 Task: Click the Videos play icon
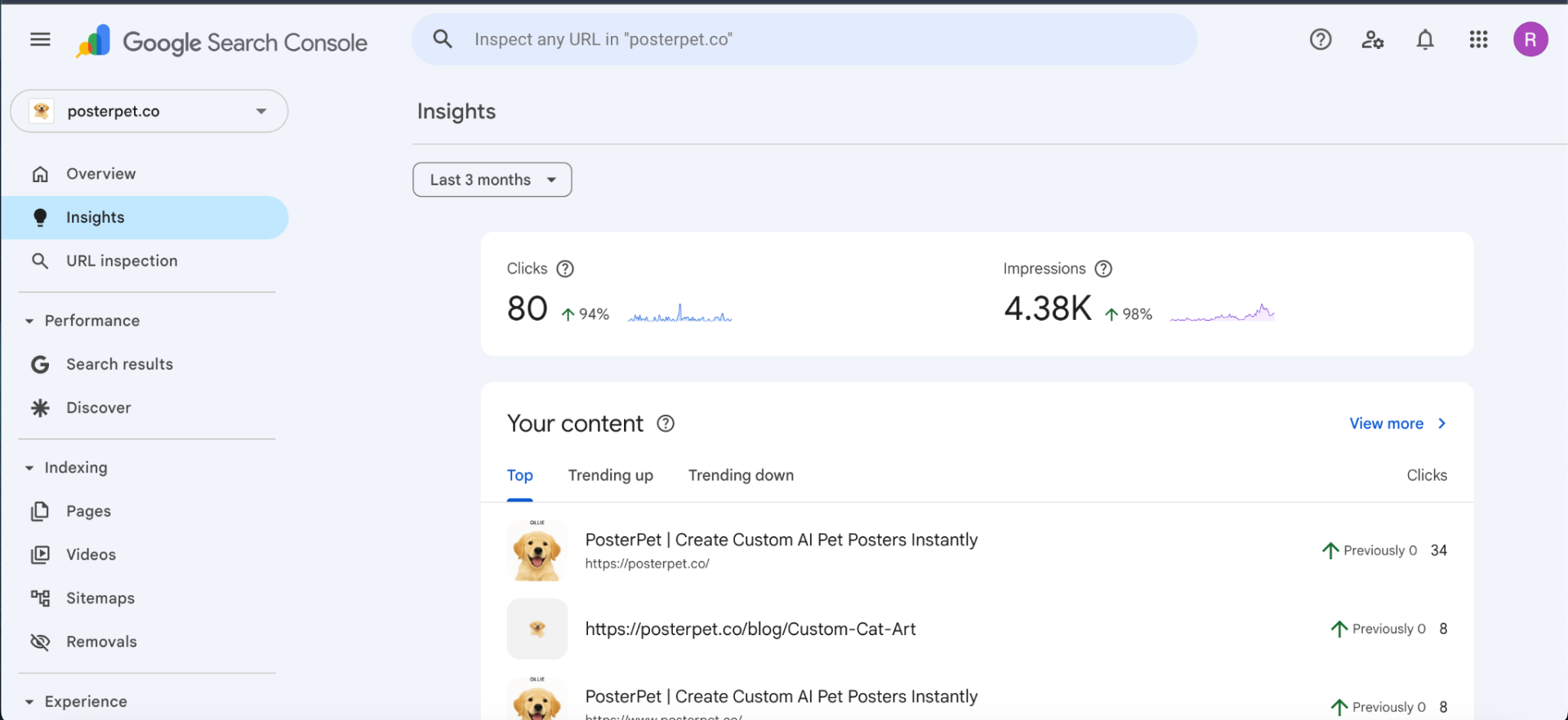pyautogui.click(x=40, y=554)
